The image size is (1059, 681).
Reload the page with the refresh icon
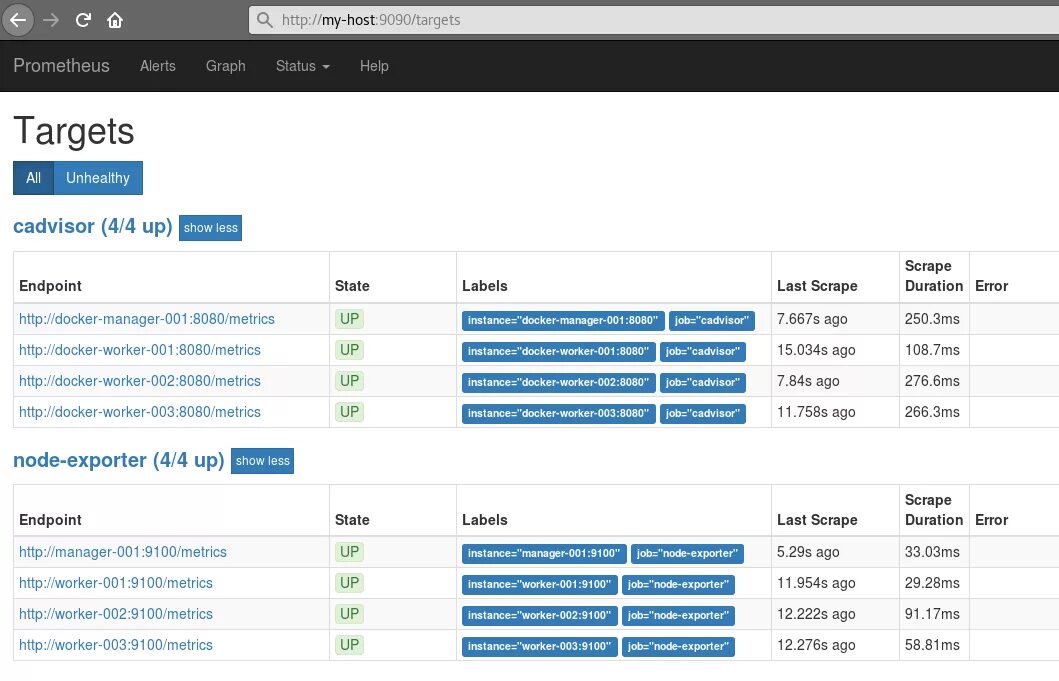pos(83,20)
